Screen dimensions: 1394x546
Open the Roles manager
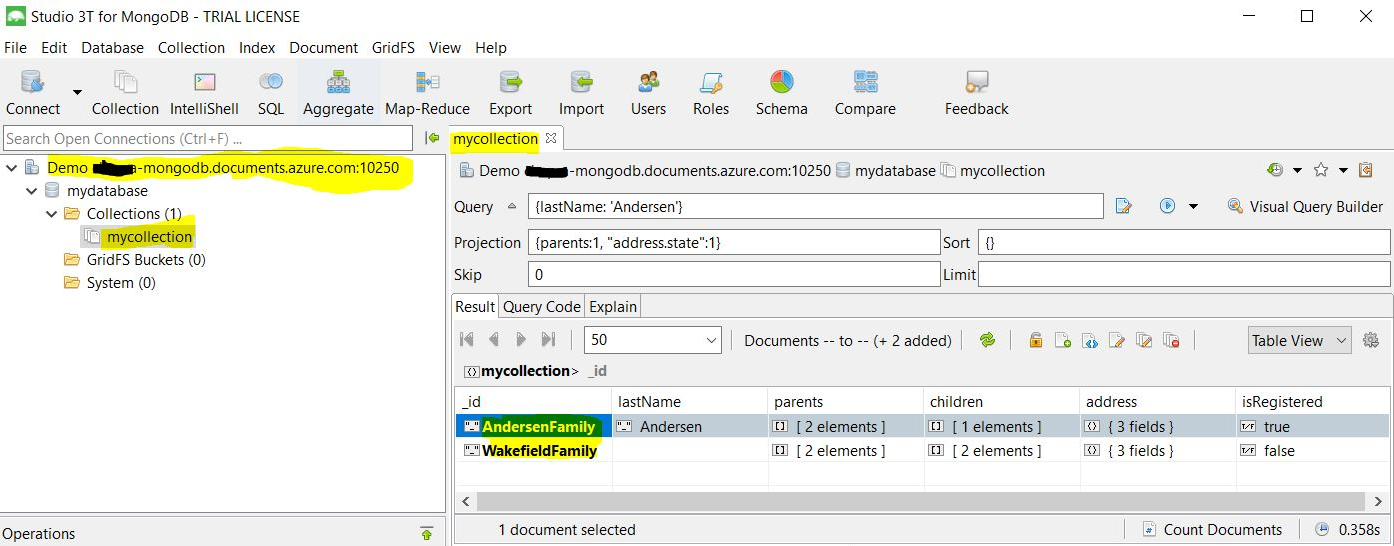(711, 93)
